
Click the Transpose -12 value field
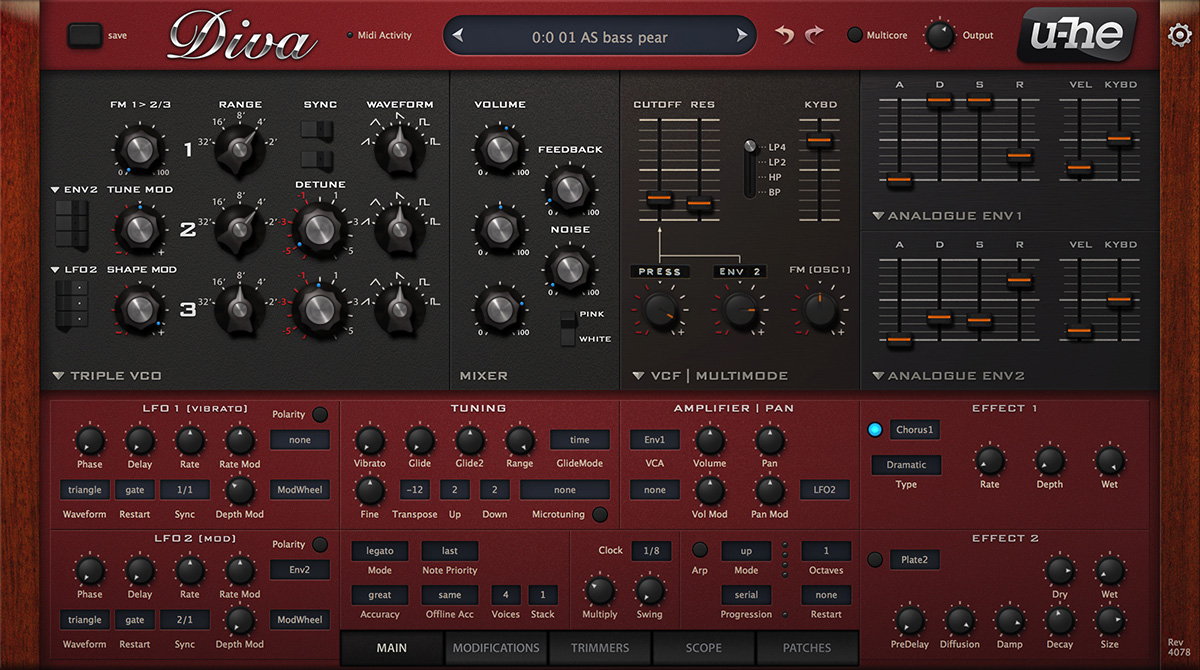[415, 490]
